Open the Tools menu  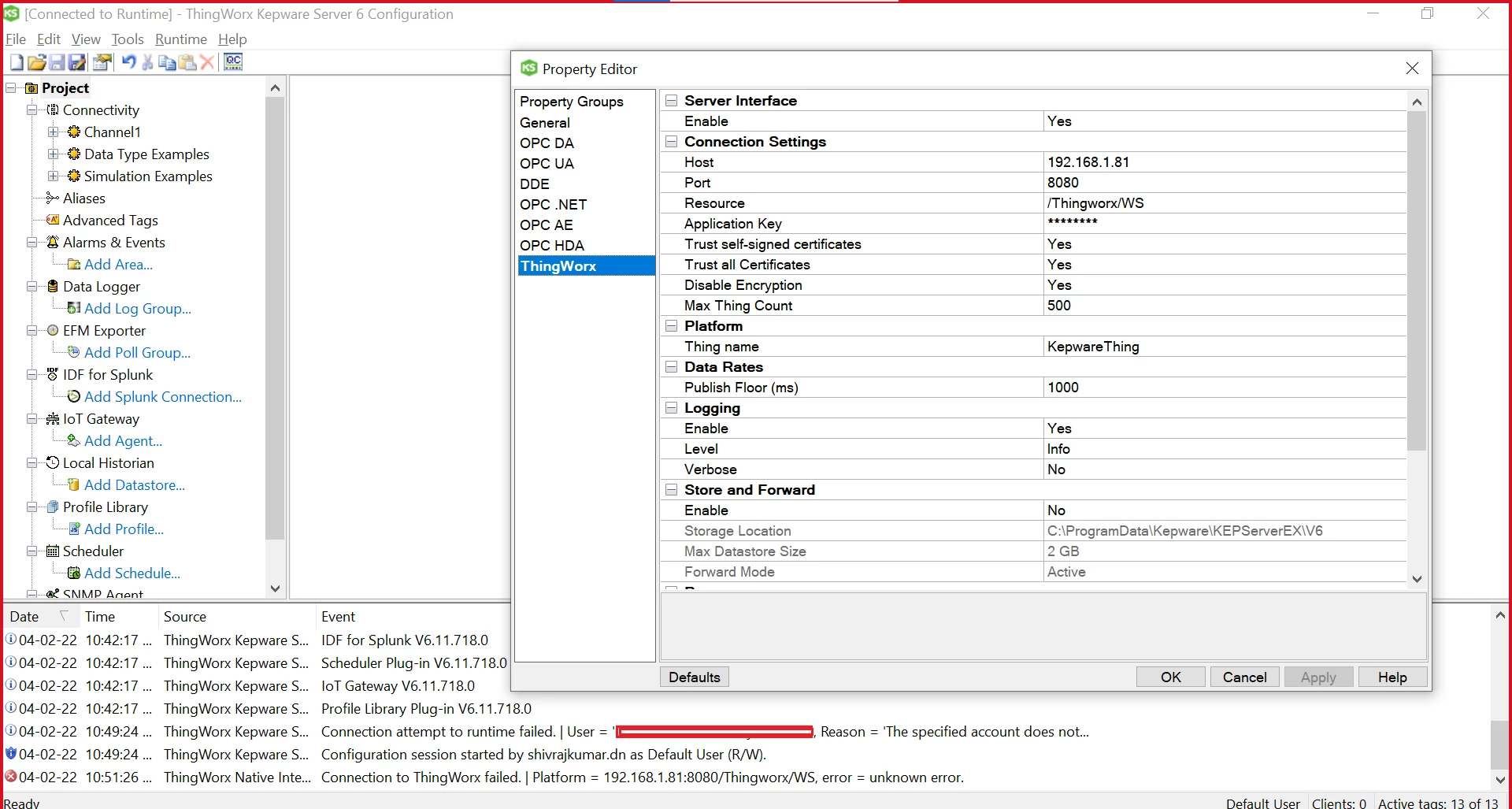[x=128, y=39]
